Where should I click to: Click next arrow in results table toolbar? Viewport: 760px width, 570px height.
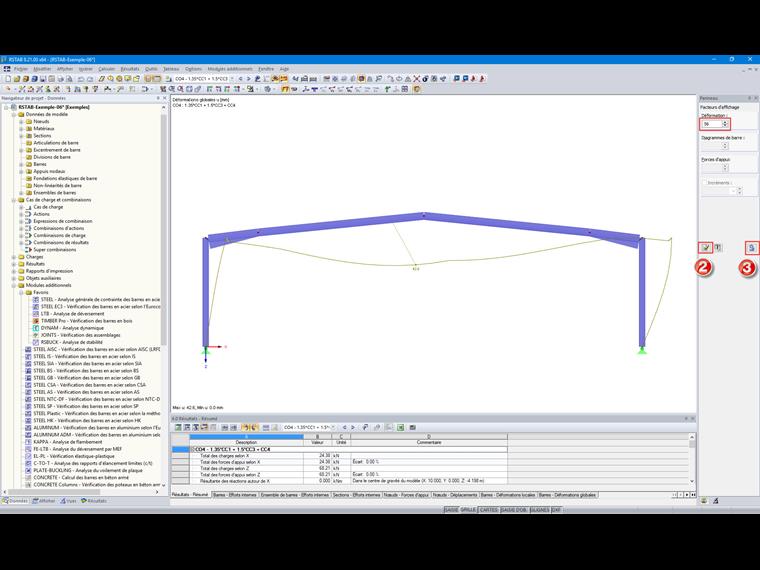pos(353,428)
